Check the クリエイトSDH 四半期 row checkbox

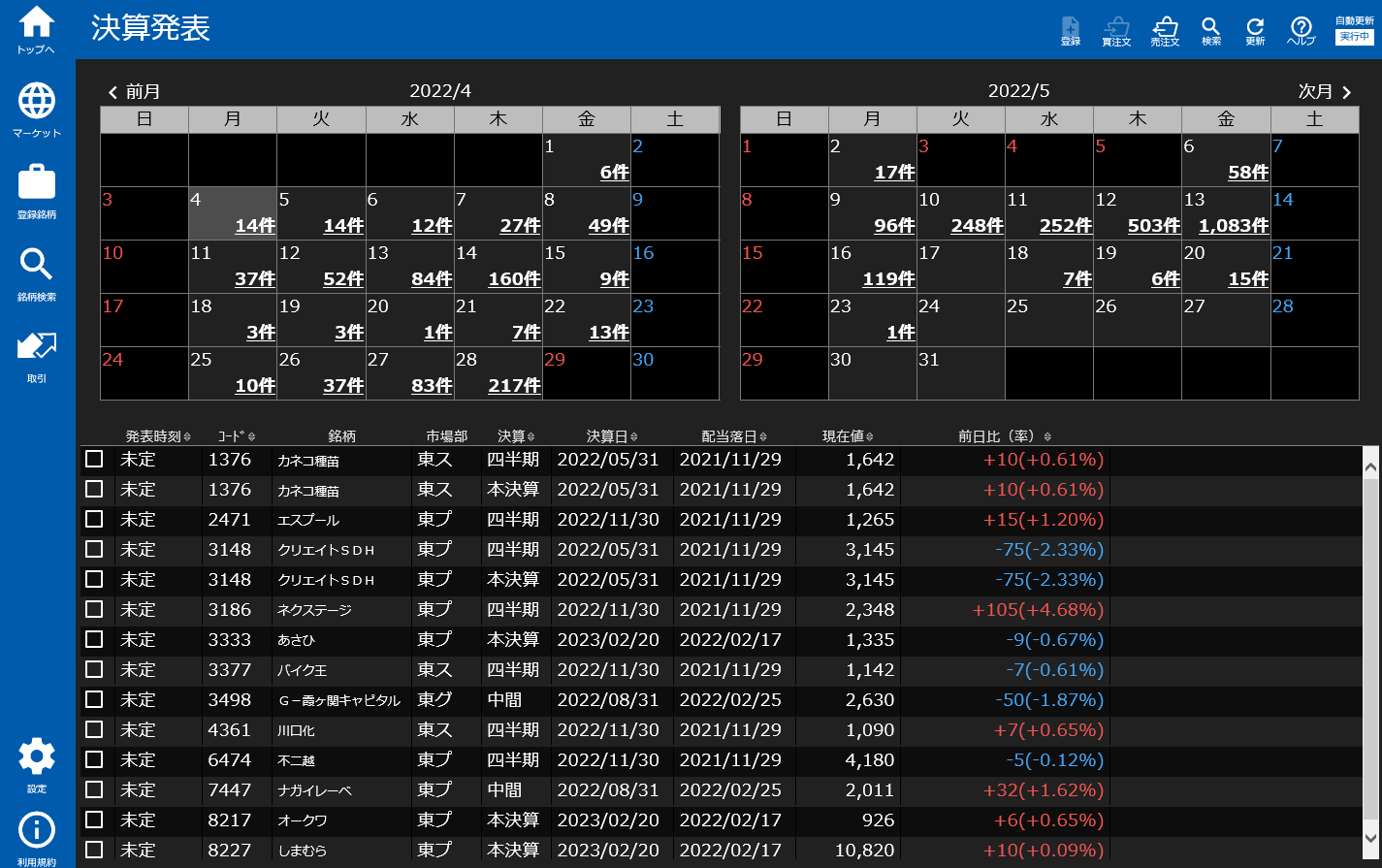[x=94, y=549]
